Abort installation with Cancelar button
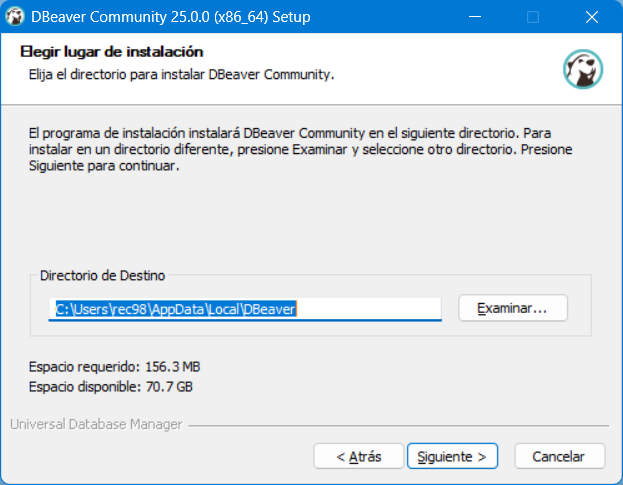The width and height of the screenshot is (623, 485). point(559,456)
